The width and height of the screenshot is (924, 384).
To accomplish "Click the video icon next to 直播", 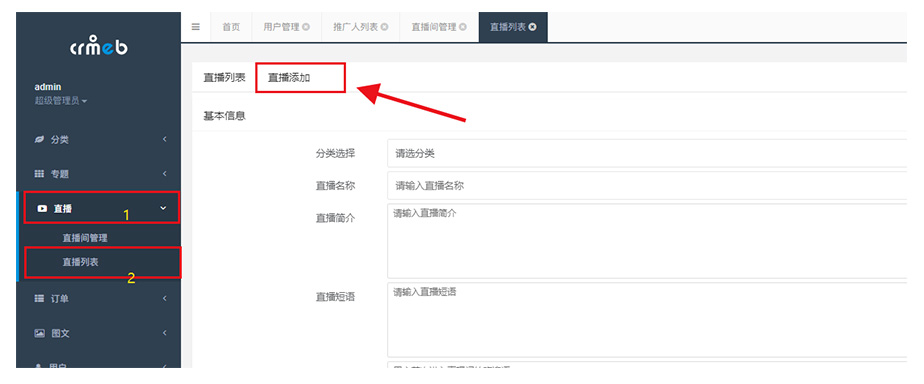I will click(x=42, y=208).
